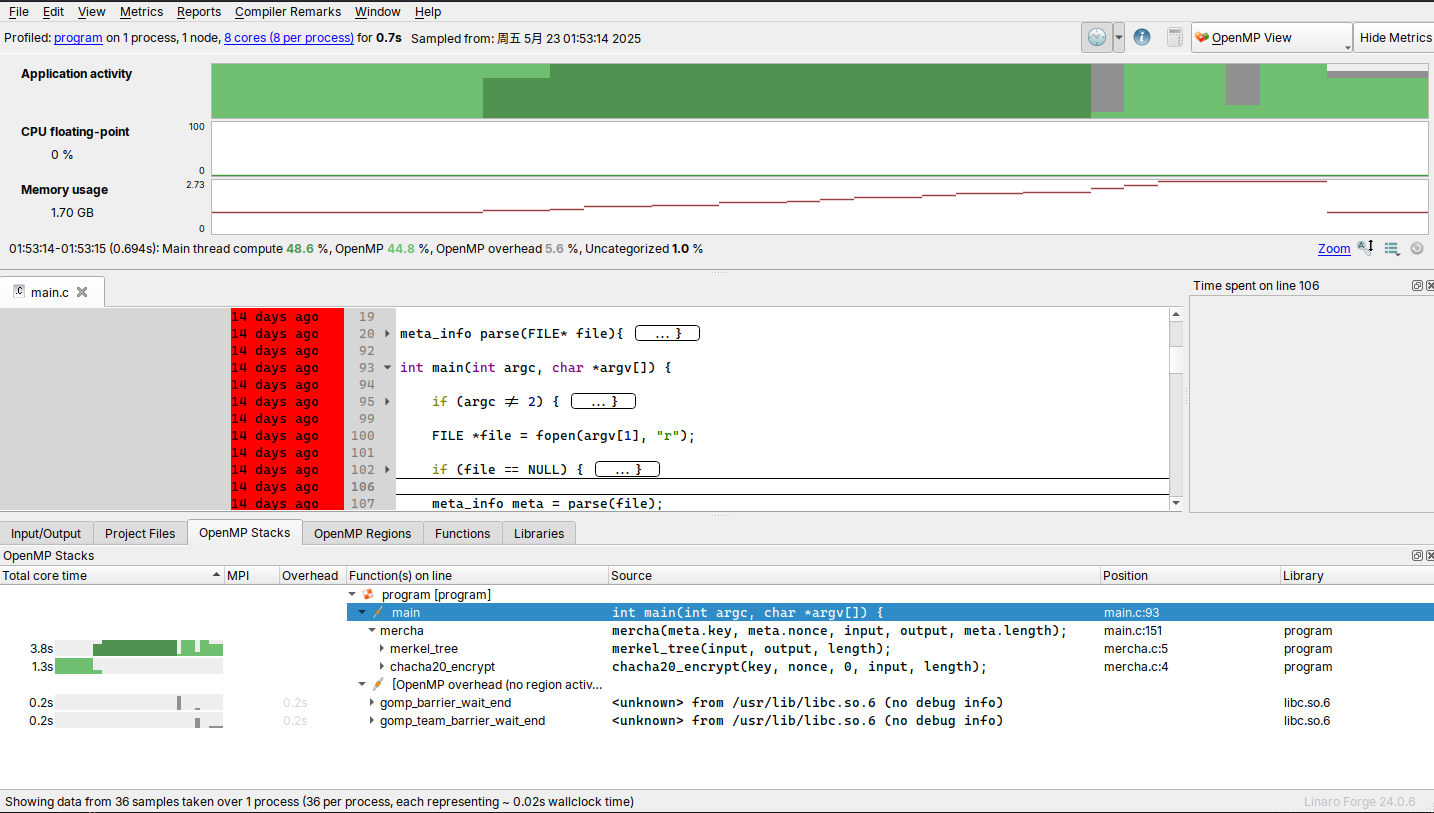This screenshot has width=1434, height=813.
Task: Open dropdown arrow next to clock icon
Action: point(1119,38)
